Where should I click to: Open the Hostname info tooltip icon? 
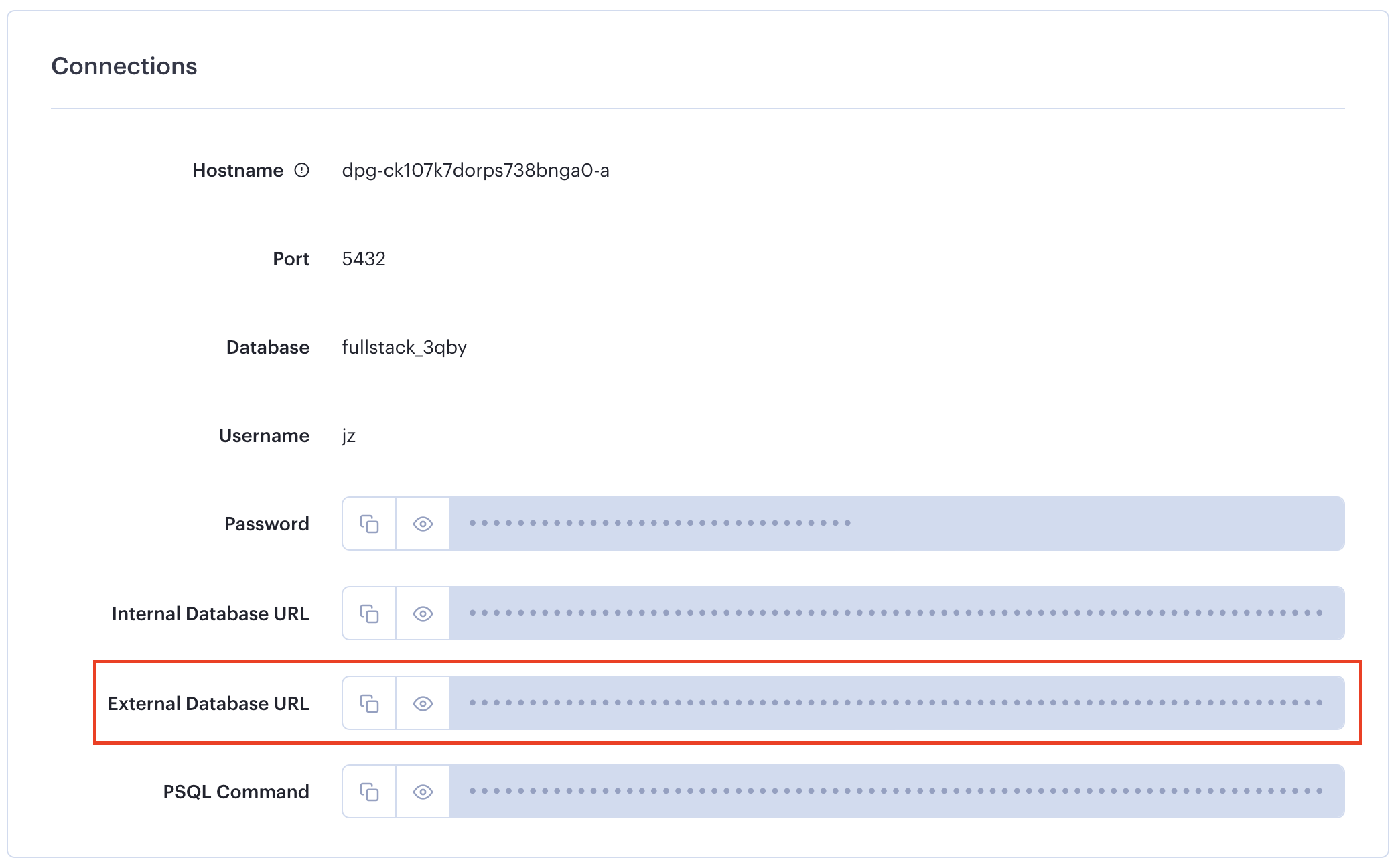(x=301, y=169)
